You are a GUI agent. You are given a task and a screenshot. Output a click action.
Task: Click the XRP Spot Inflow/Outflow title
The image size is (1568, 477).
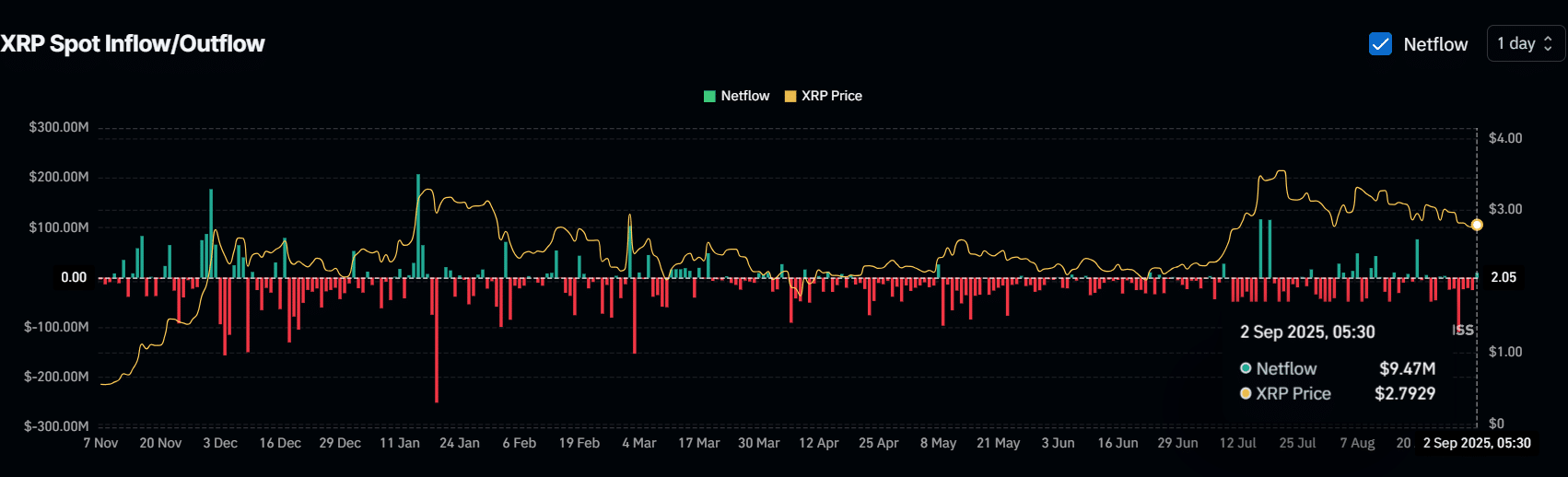(x=133, y=43)
